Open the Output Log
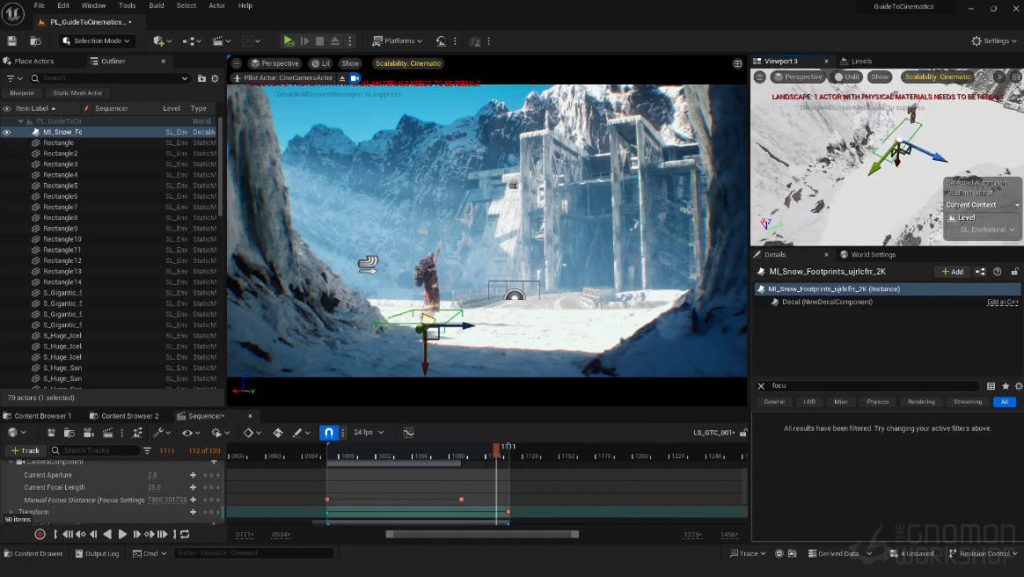Viewport: 1024px width, 577px height. (97, 554)
